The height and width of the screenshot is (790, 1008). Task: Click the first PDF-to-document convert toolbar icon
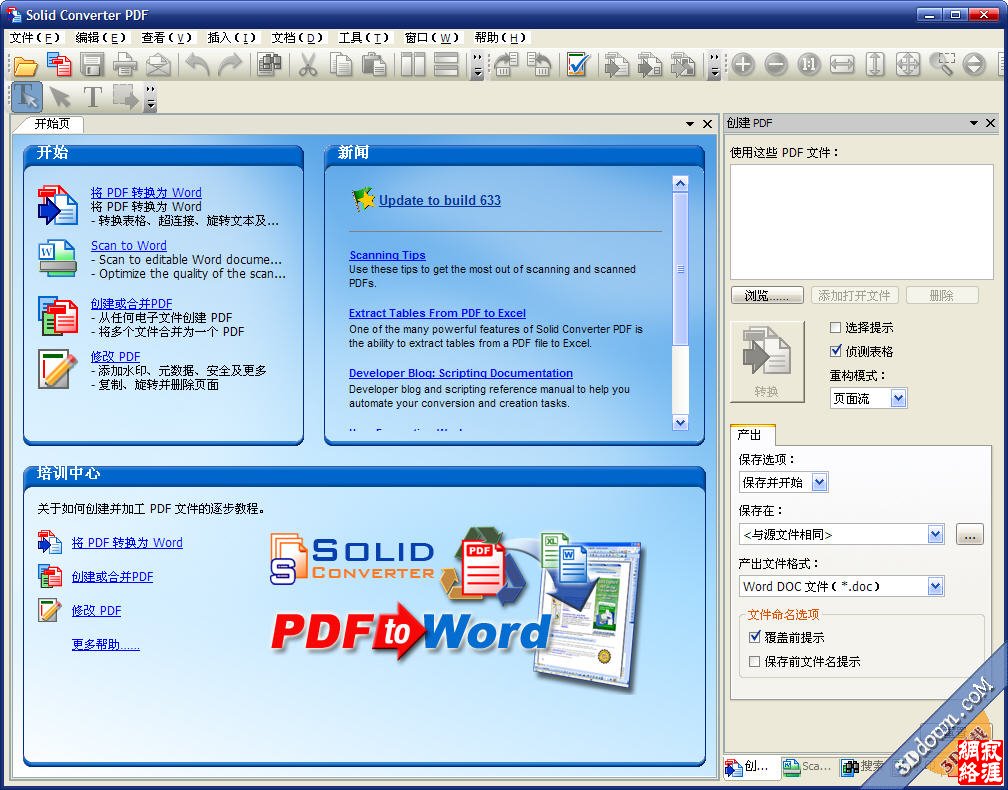click(616, 65)
